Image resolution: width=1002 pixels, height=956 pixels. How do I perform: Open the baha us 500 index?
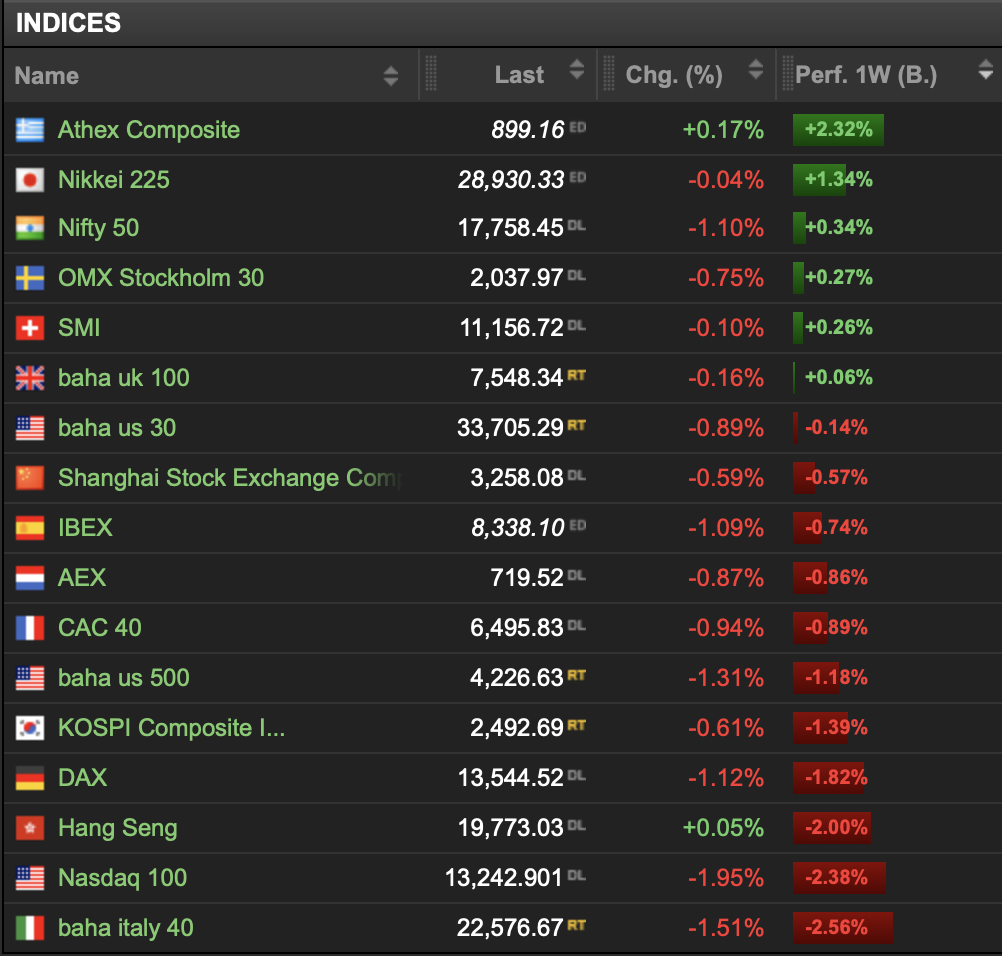[x=124, y=677]
